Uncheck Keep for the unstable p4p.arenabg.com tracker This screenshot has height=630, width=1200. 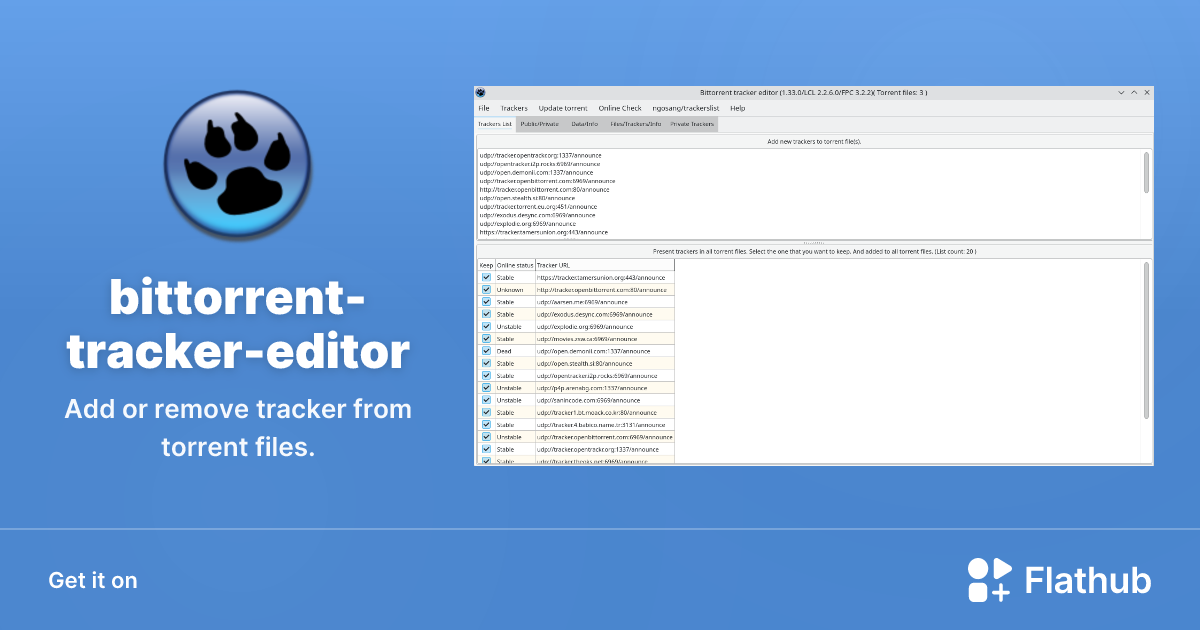(486, 387)
